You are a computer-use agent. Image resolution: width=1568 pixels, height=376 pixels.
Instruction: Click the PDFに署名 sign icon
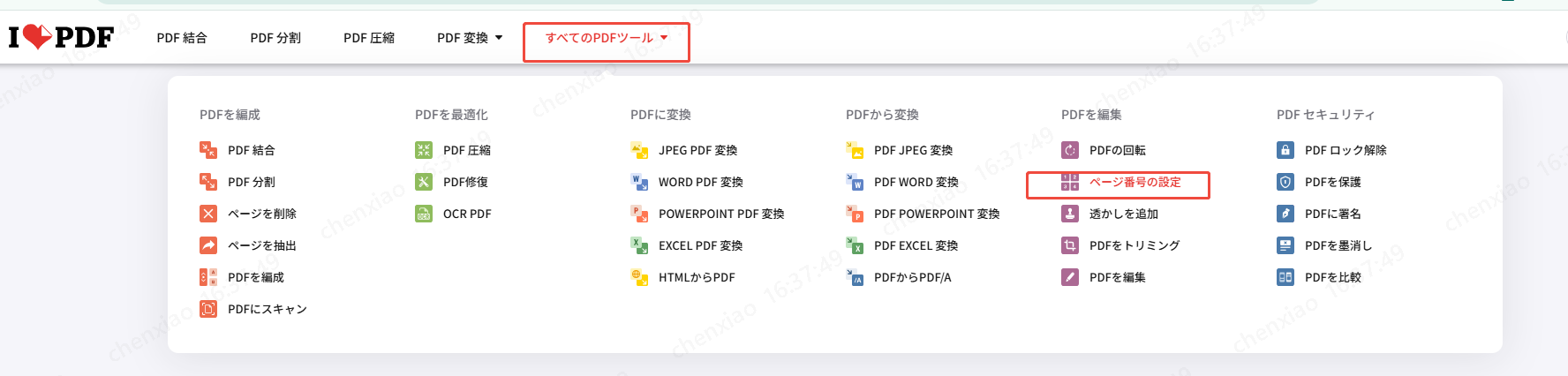click(x=1285, y=214)
